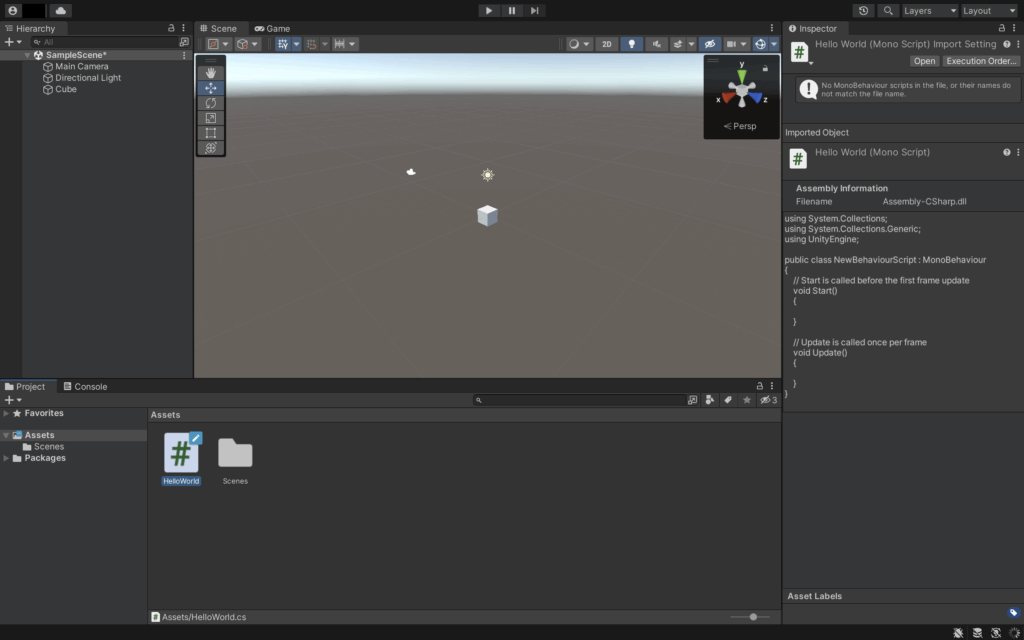Click the Execution Order button
The image size is (1024, 640).
coord(981,61)
